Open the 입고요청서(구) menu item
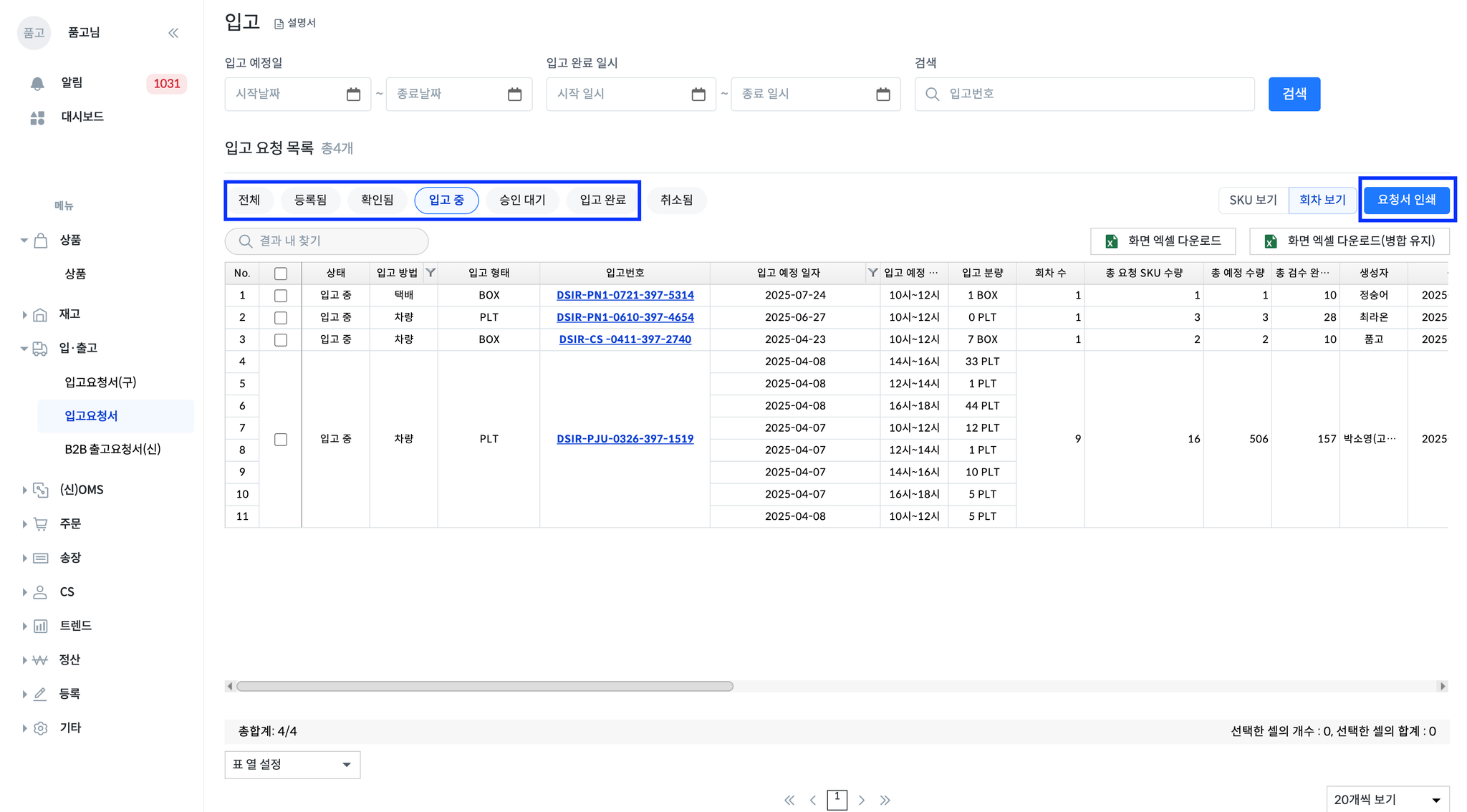 tap(100, 382)
